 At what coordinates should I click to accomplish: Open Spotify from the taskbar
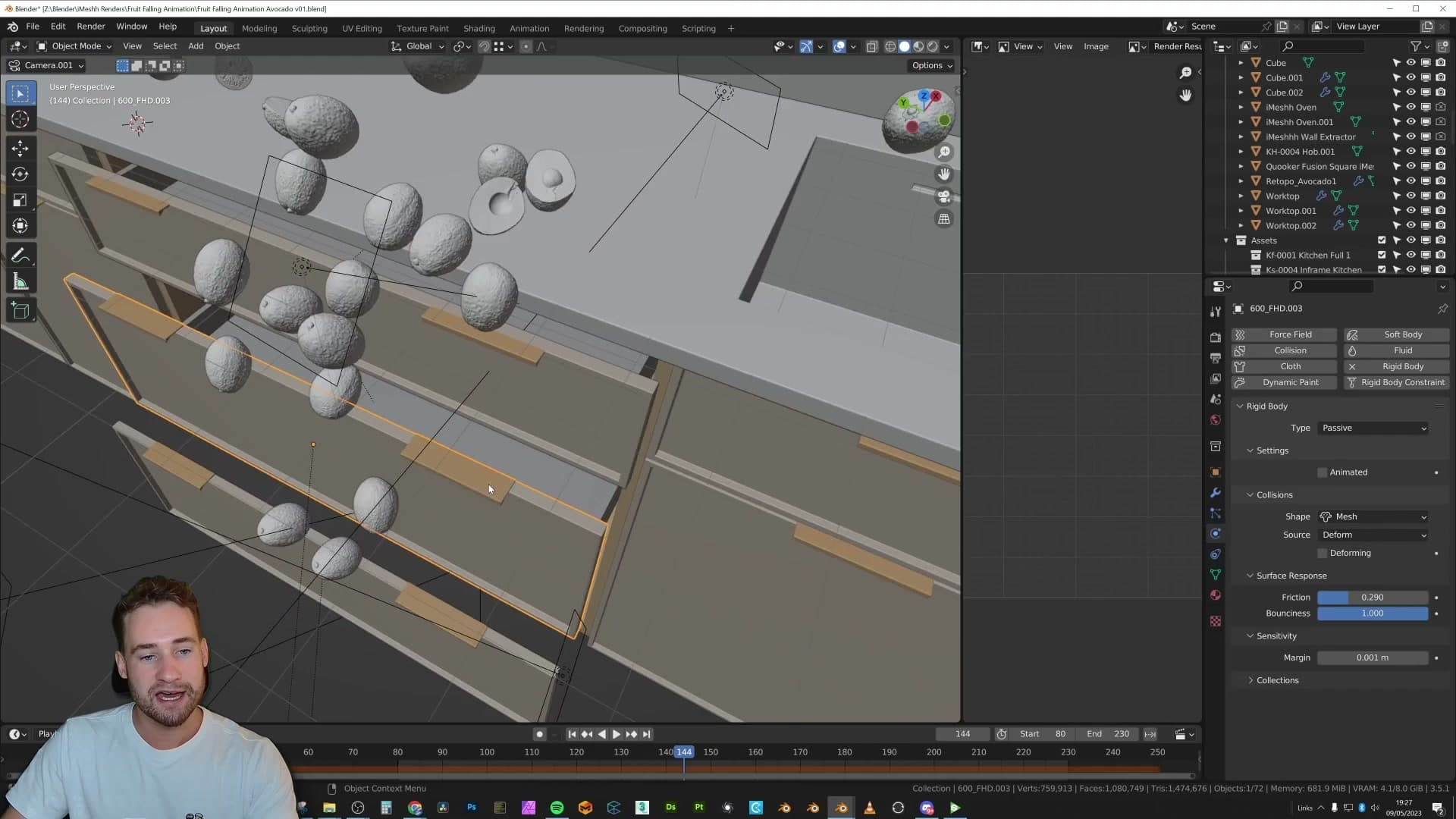click(x=557, y=808)
